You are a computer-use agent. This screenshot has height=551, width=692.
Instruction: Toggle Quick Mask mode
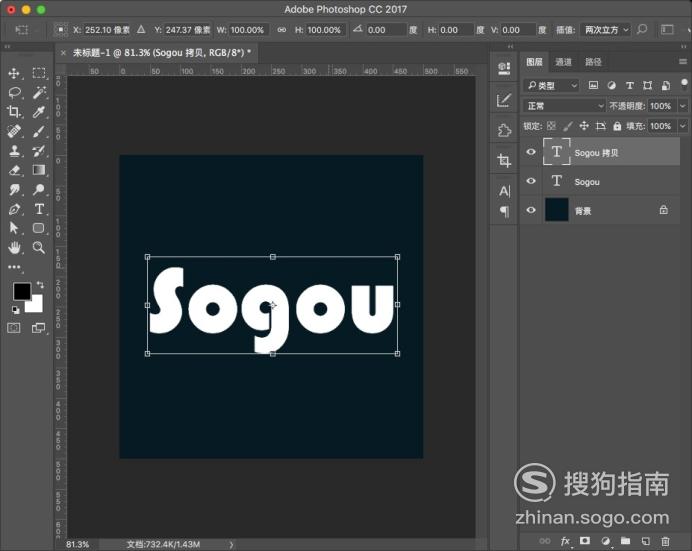[x=14, y=328]
